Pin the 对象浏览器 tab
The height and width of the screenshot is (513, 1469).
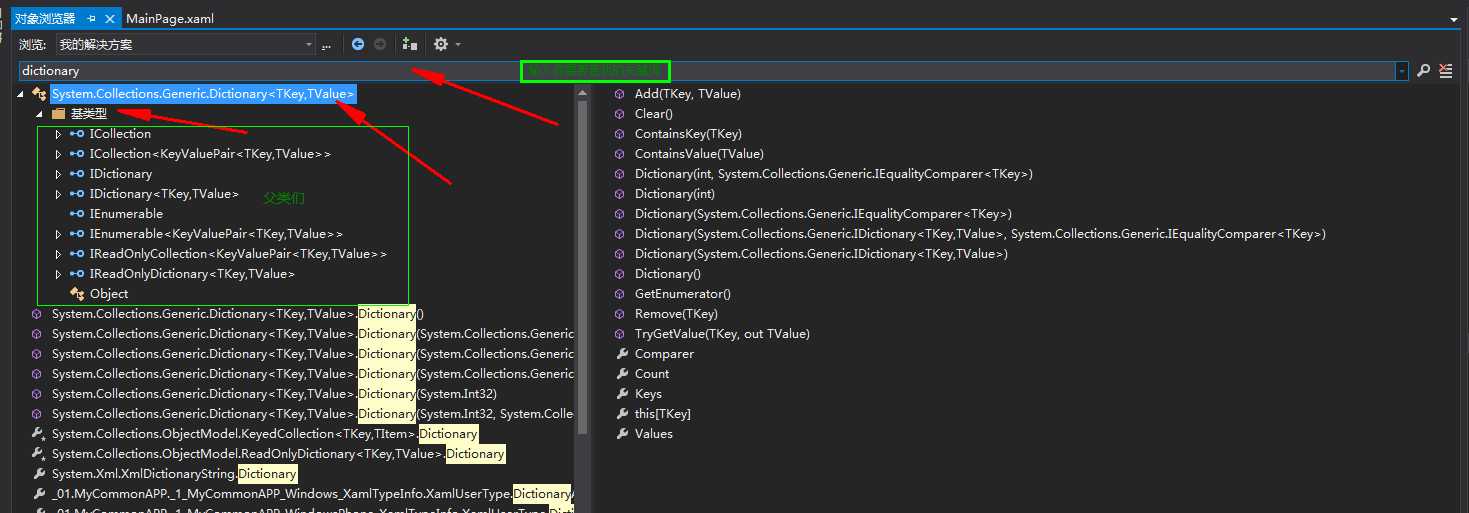(91, 18)
